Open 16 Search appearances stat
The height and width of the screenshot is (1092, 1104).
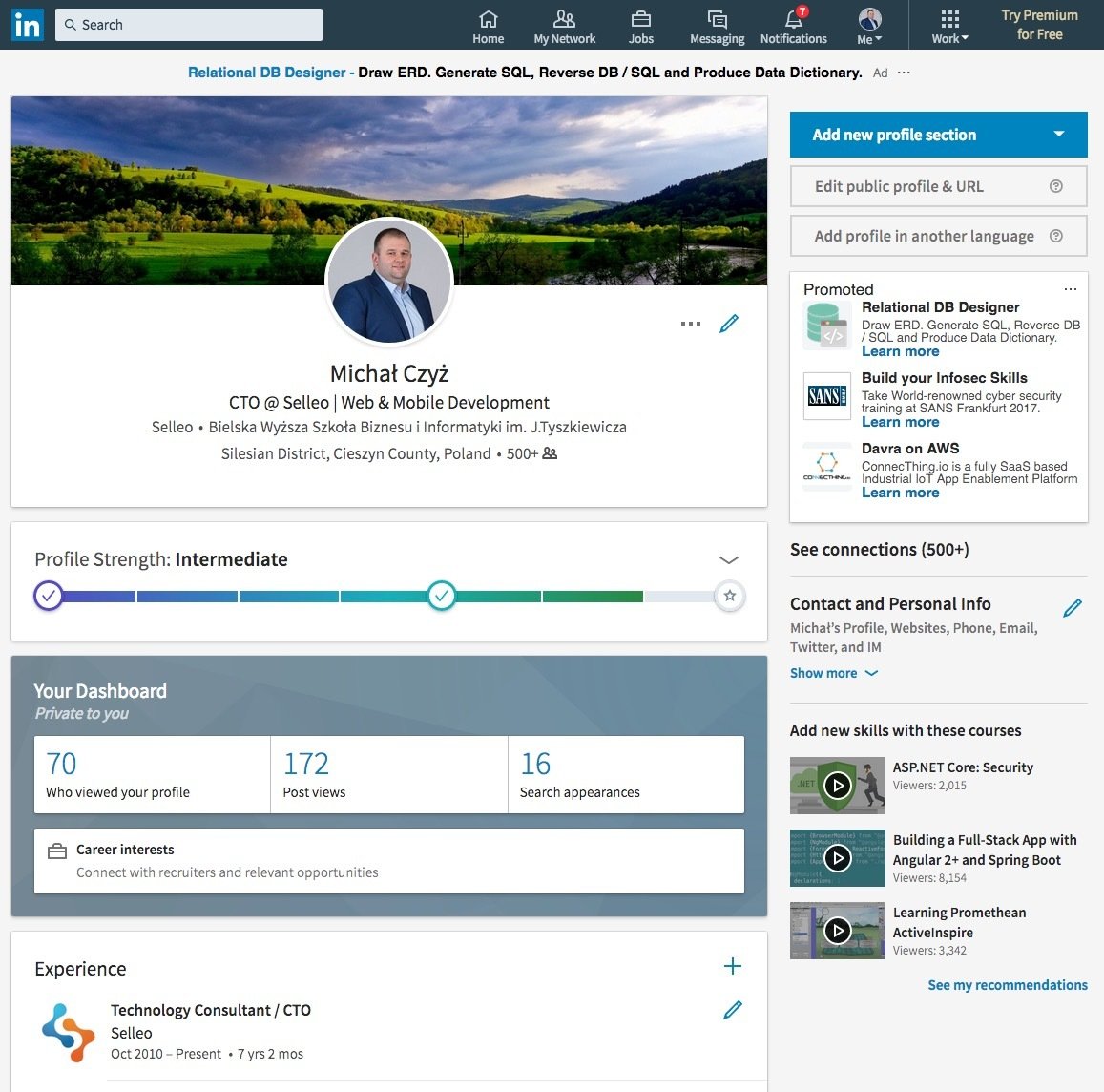(626, 775)
